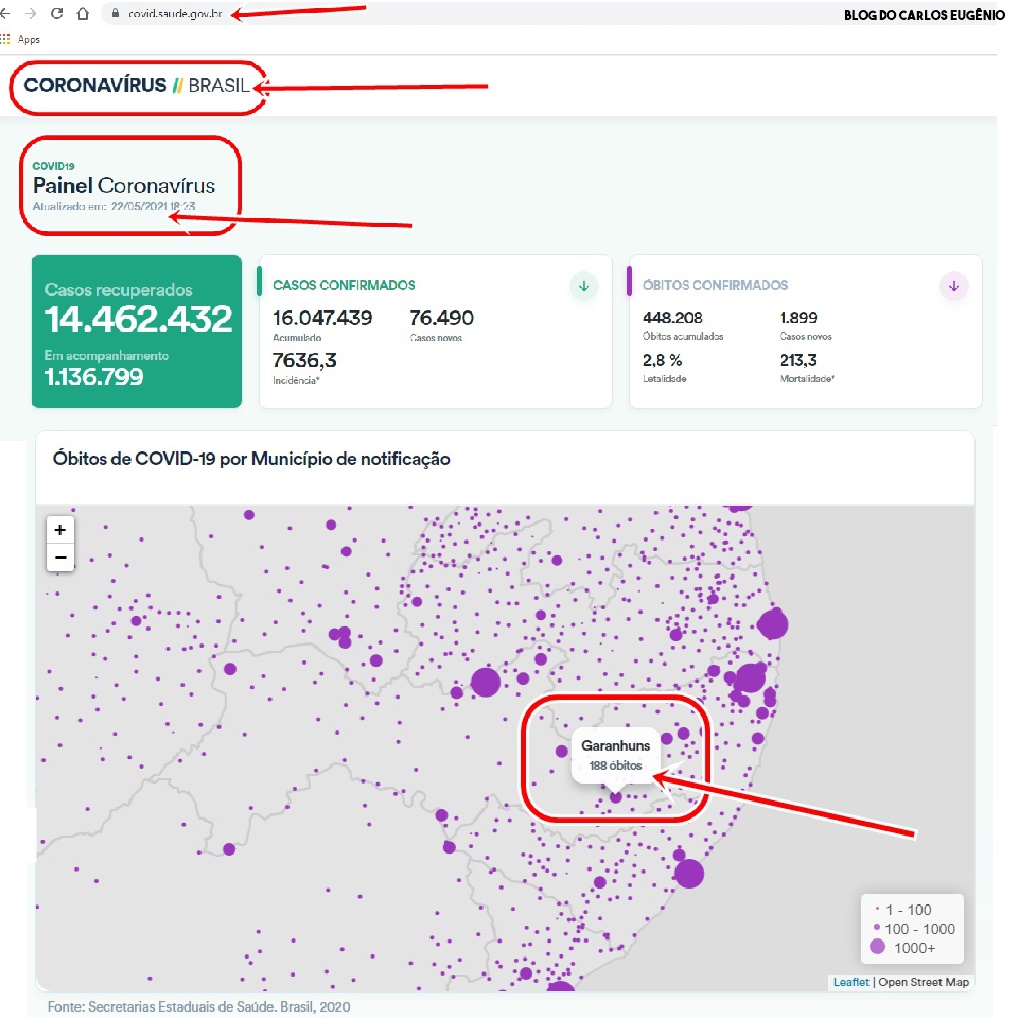Viewport: 1009px width, 1018px height.
Task: Click the padlock icon in the address bar
Action: (x=115, y=15)
